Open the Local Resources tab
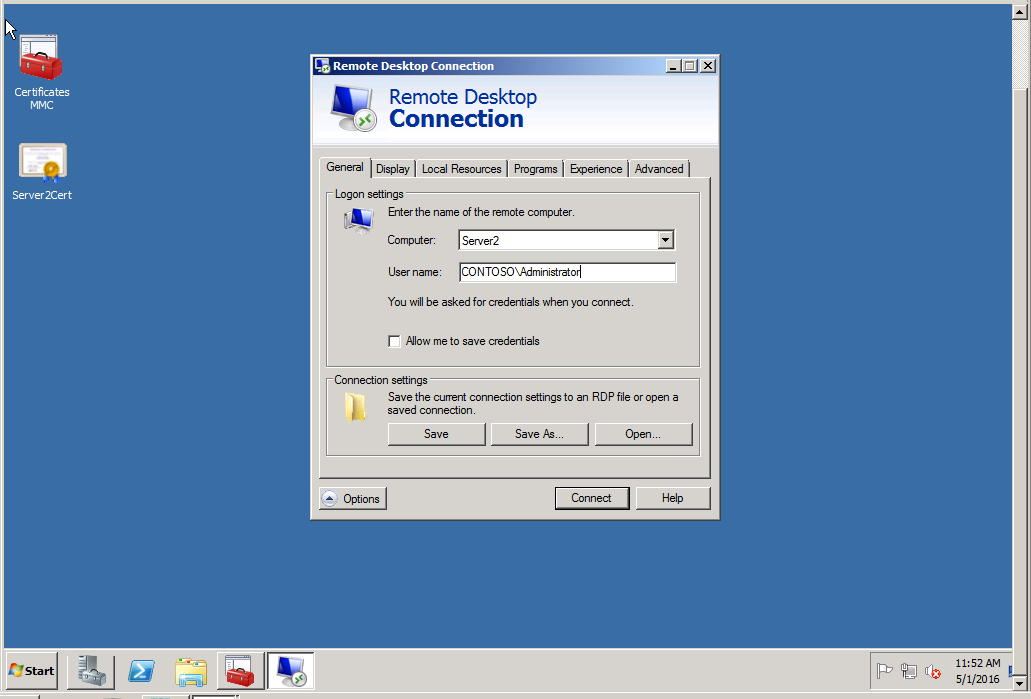The height and width of the screenshot is (699, 1031). point(462,169)
